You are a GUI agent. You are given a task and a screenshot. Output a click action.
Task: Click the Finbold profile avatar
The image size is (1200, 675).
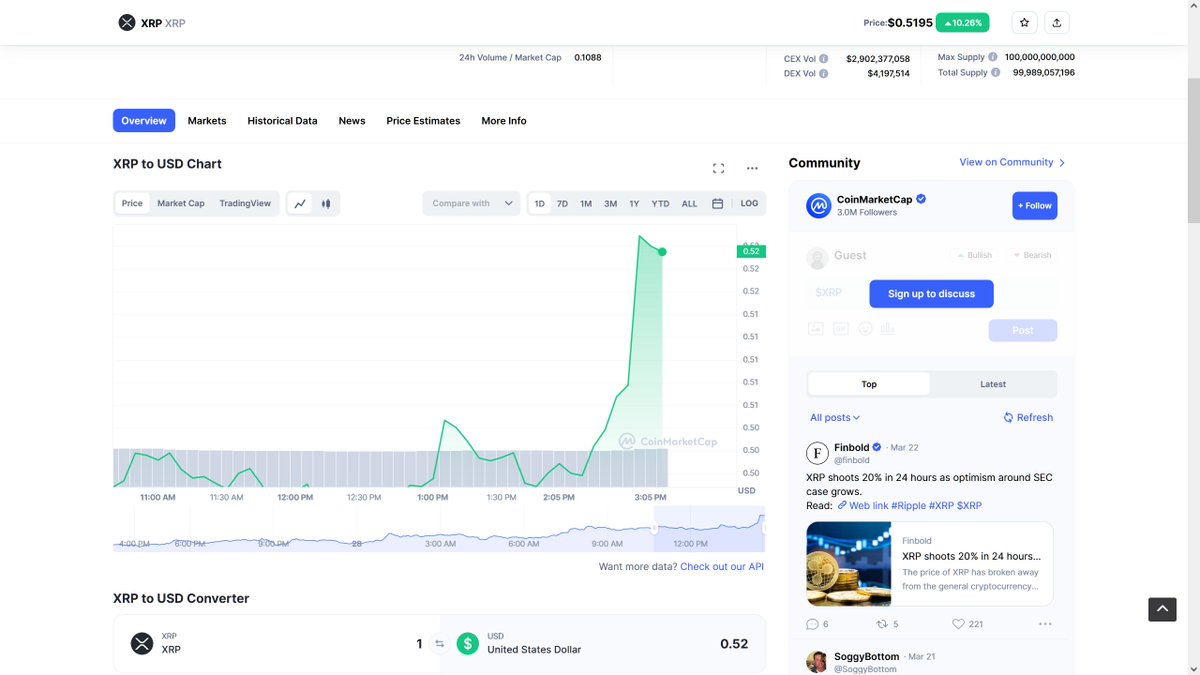pyautogui.click(x=817, y=453)
